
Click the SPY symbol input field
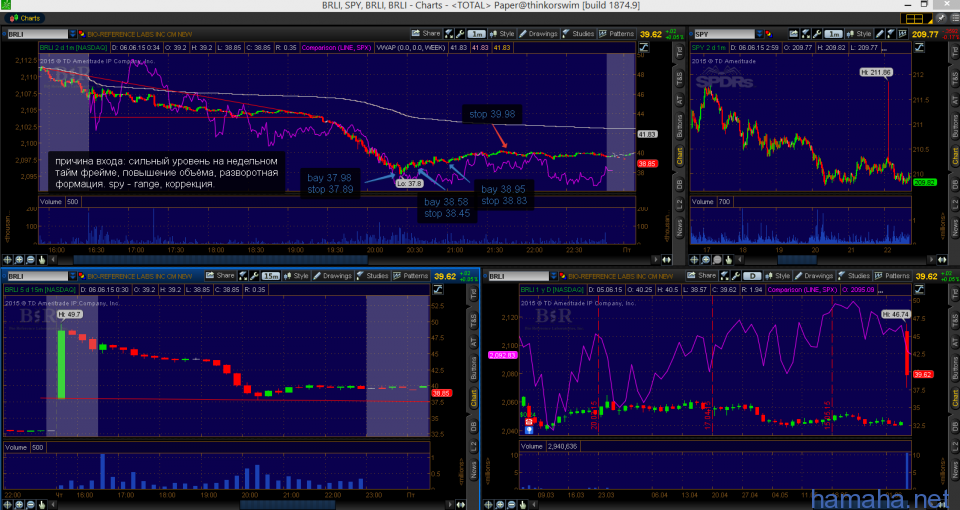(724, 34)
